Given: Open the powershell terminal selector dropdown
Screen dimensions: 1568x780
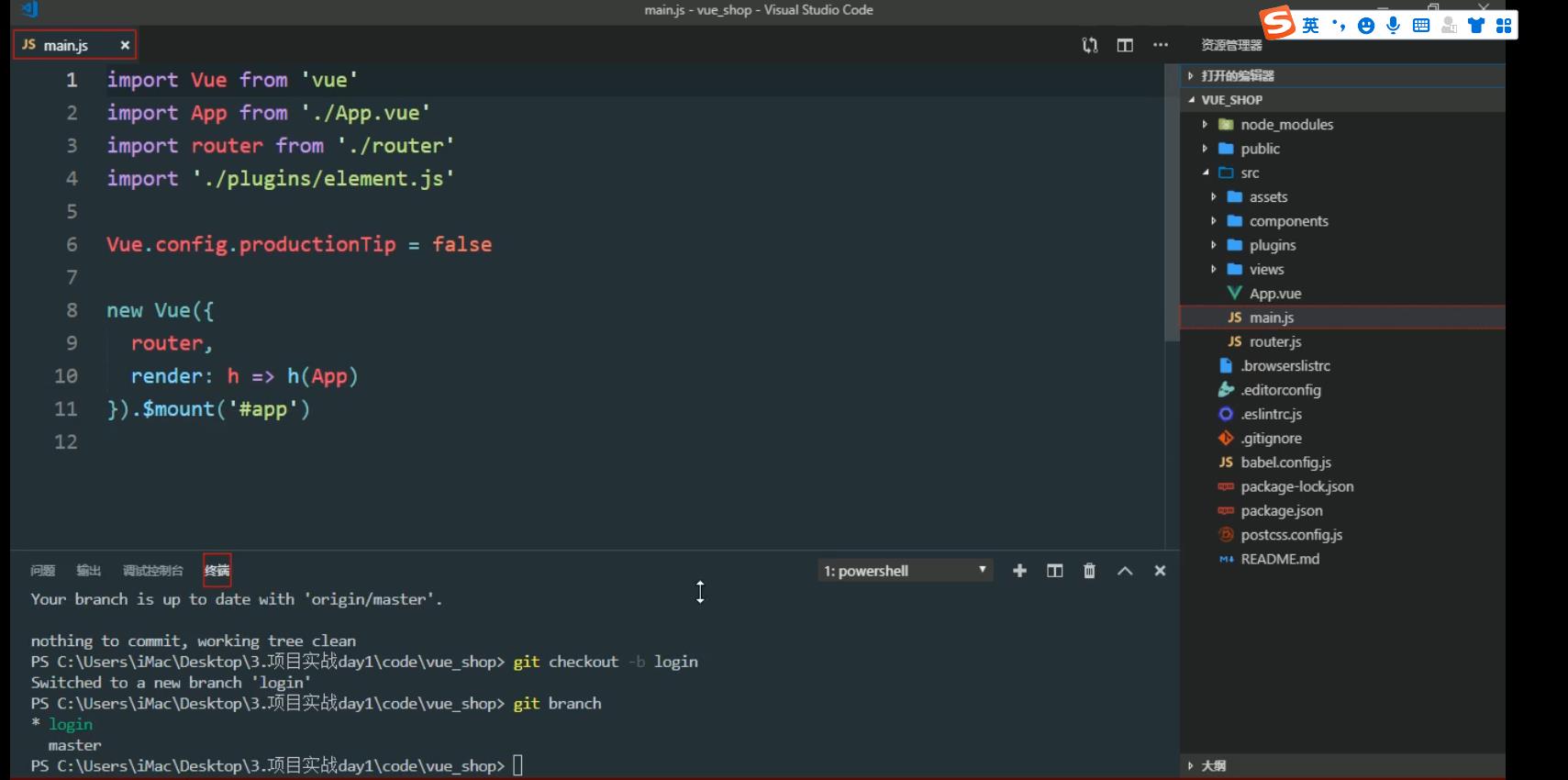Looking at the screenshot, I should [905, 571].
